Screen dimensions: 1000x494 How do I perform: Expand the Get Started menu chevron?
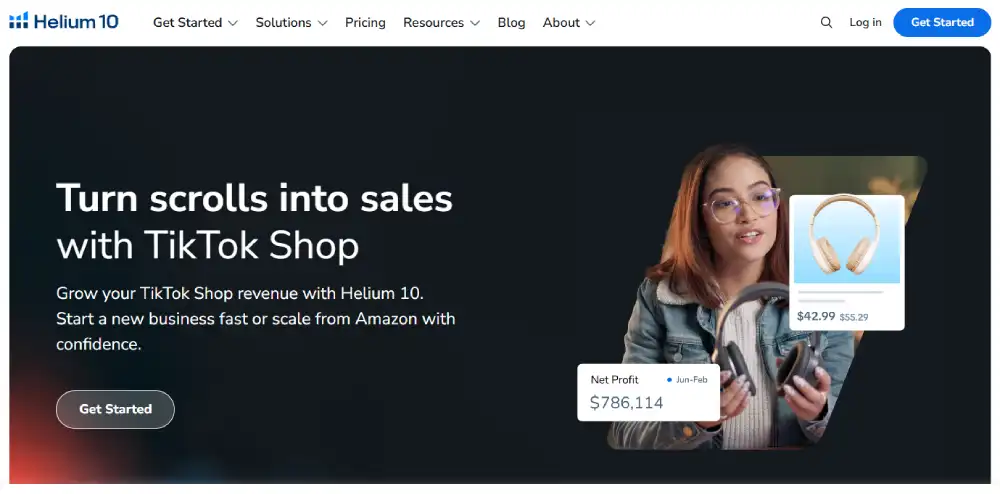[233, 23]
